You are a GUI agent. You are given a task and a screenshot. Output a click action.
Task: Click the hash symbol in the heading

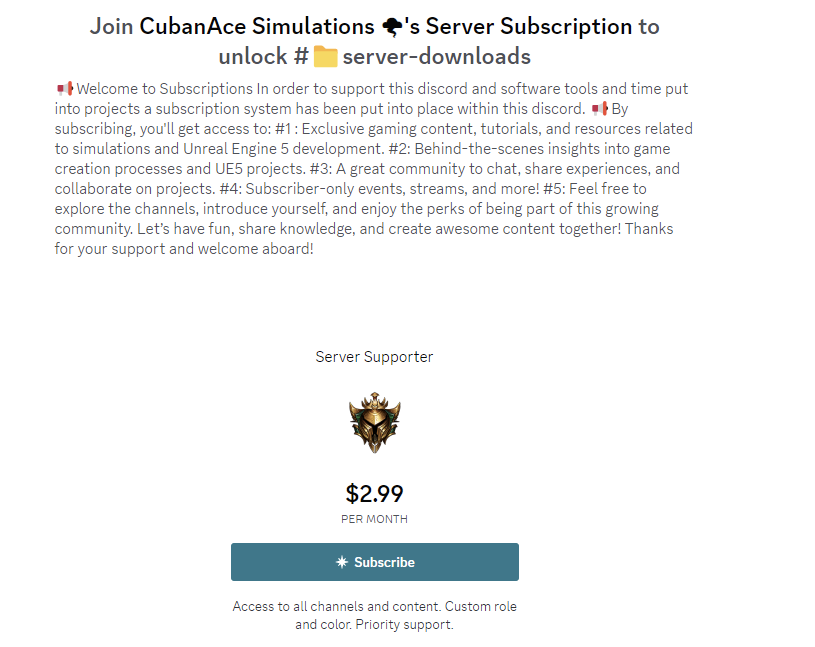[301, 56]
